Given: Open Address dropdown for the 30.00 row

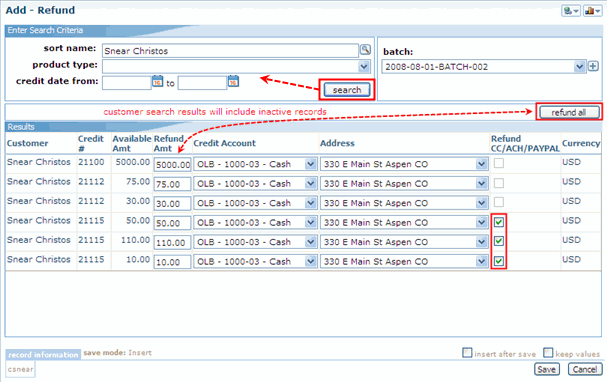Looking at the screenshot, I should pyautogui.click(x=481, y=203).
